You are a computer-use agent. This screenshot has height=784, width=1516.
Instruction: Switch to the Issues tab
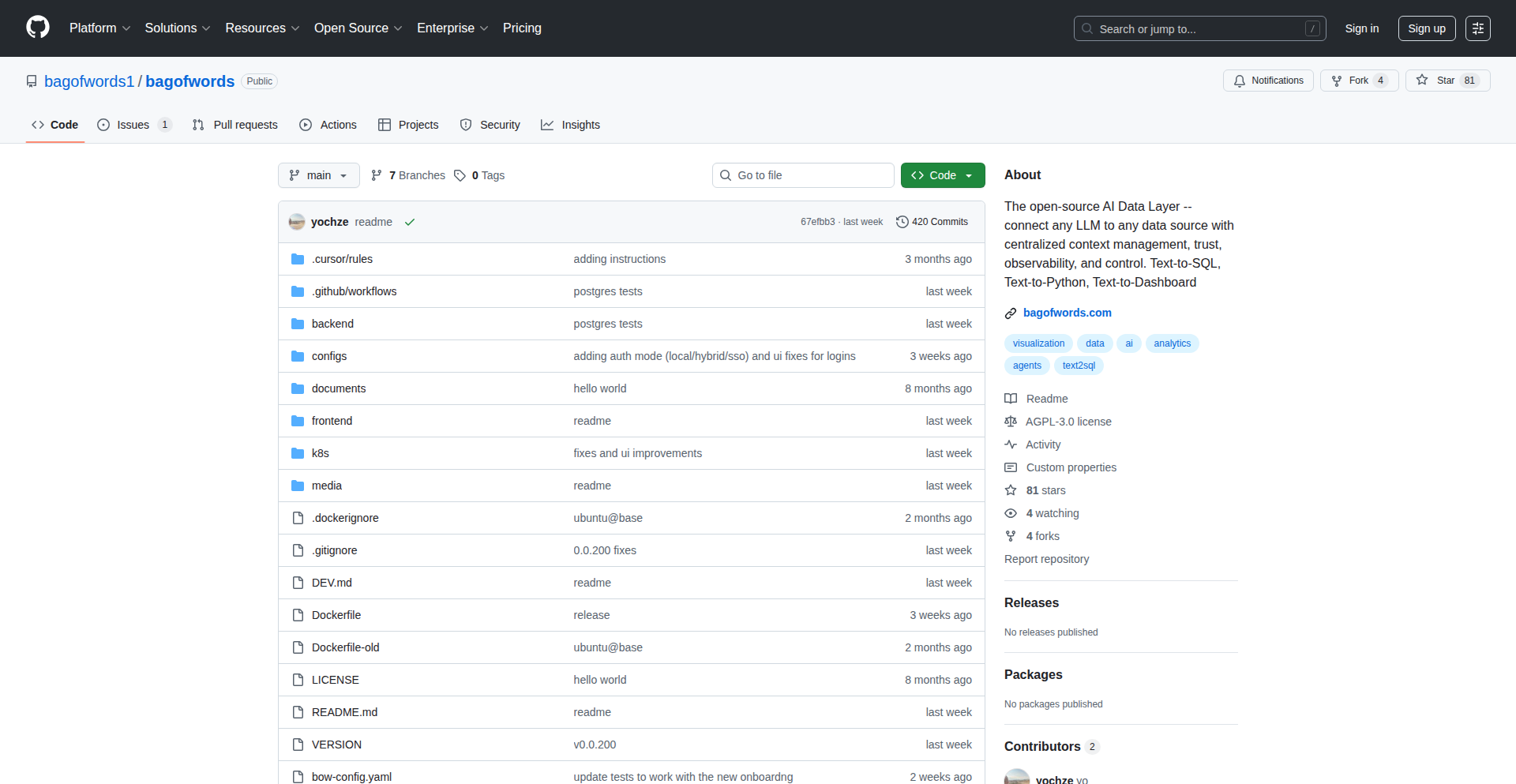tap(134, 125)
